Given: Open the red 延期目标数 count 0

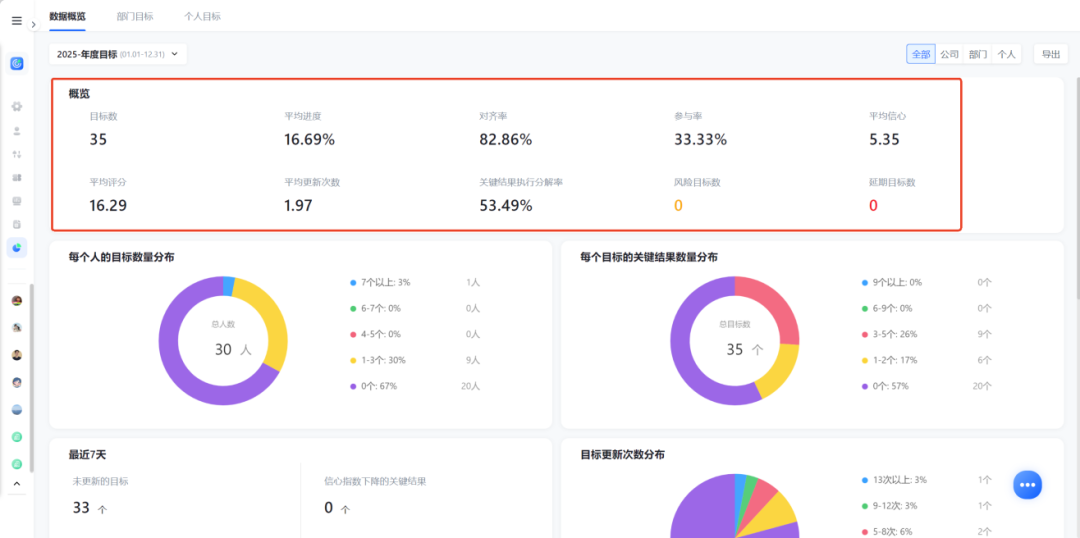Looking at the screenshot, I should [873, 205].
